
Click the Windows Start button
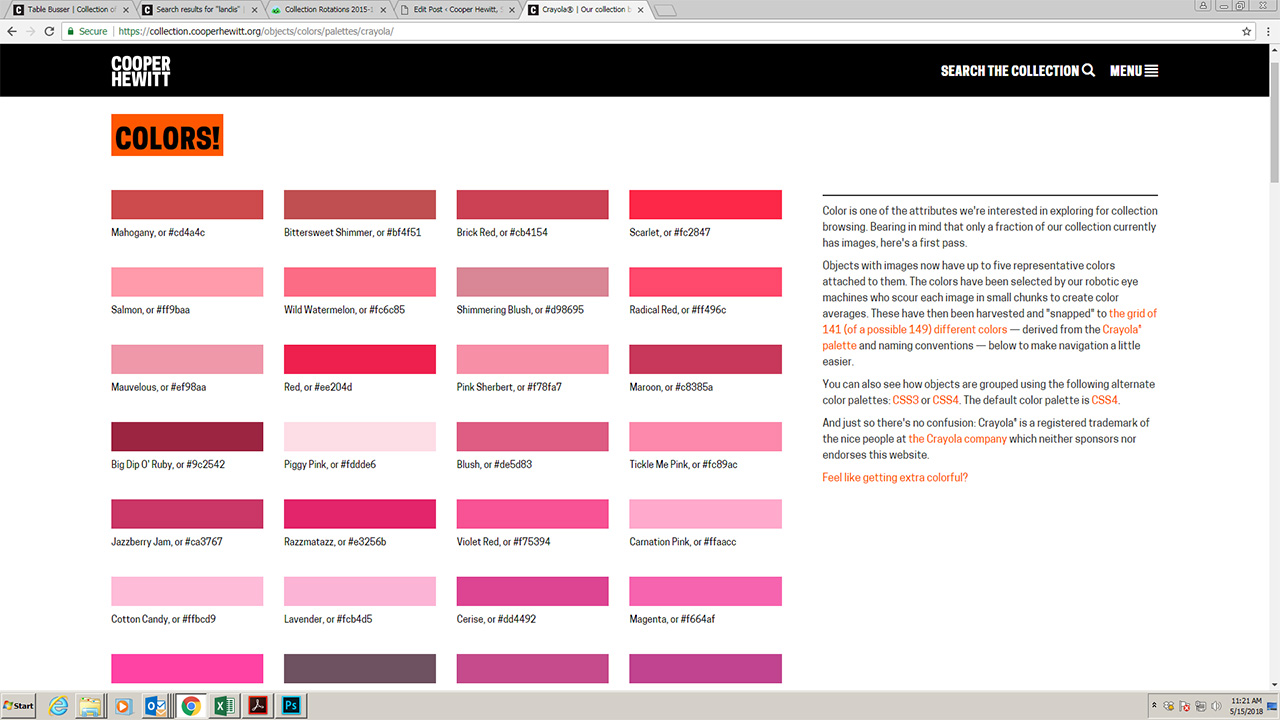18,705
